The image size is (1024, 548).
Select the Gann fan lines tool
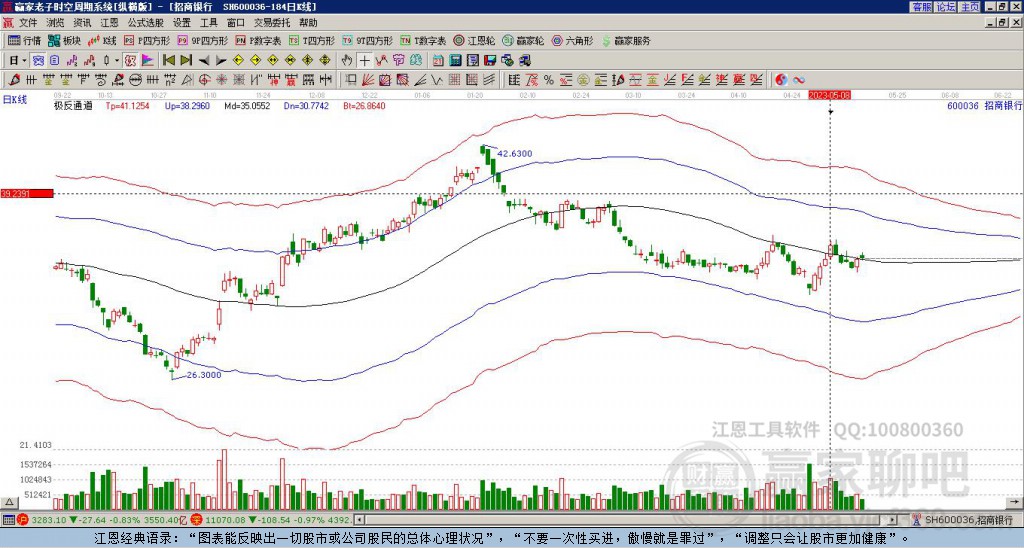(x=368, y=80)
